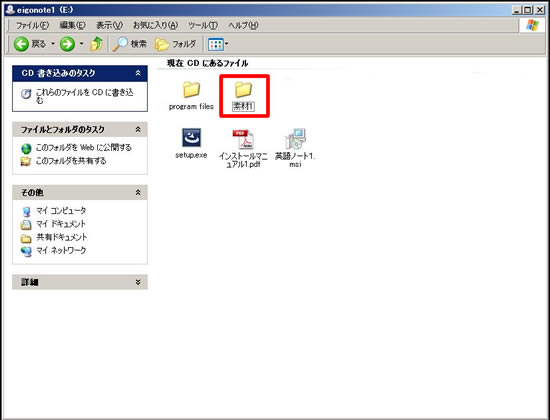Click the 素材1 folder name label

click(243, 107)
